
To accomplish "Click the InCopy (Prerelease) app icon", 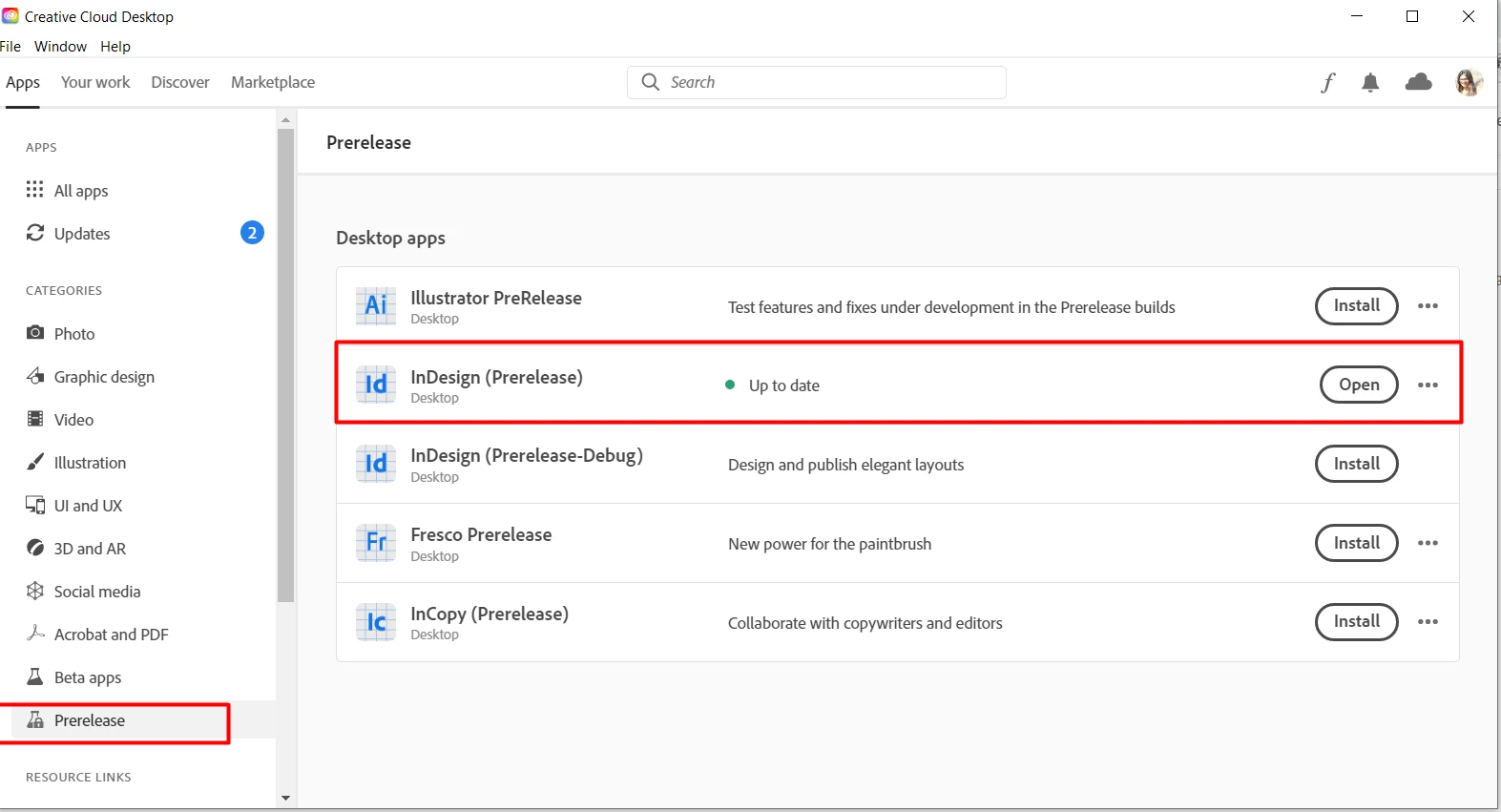I will tap(376, 622).
